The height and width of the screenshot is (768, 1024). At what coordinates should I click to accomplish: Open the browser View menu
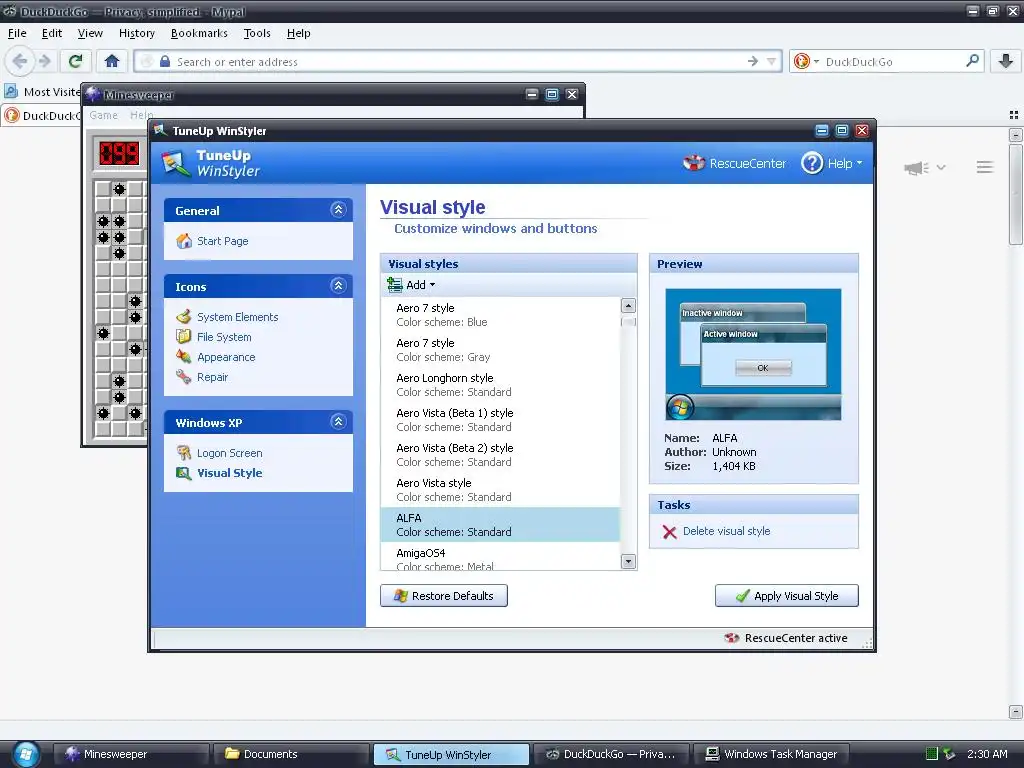pyautogui.click(x=90, y=33)
